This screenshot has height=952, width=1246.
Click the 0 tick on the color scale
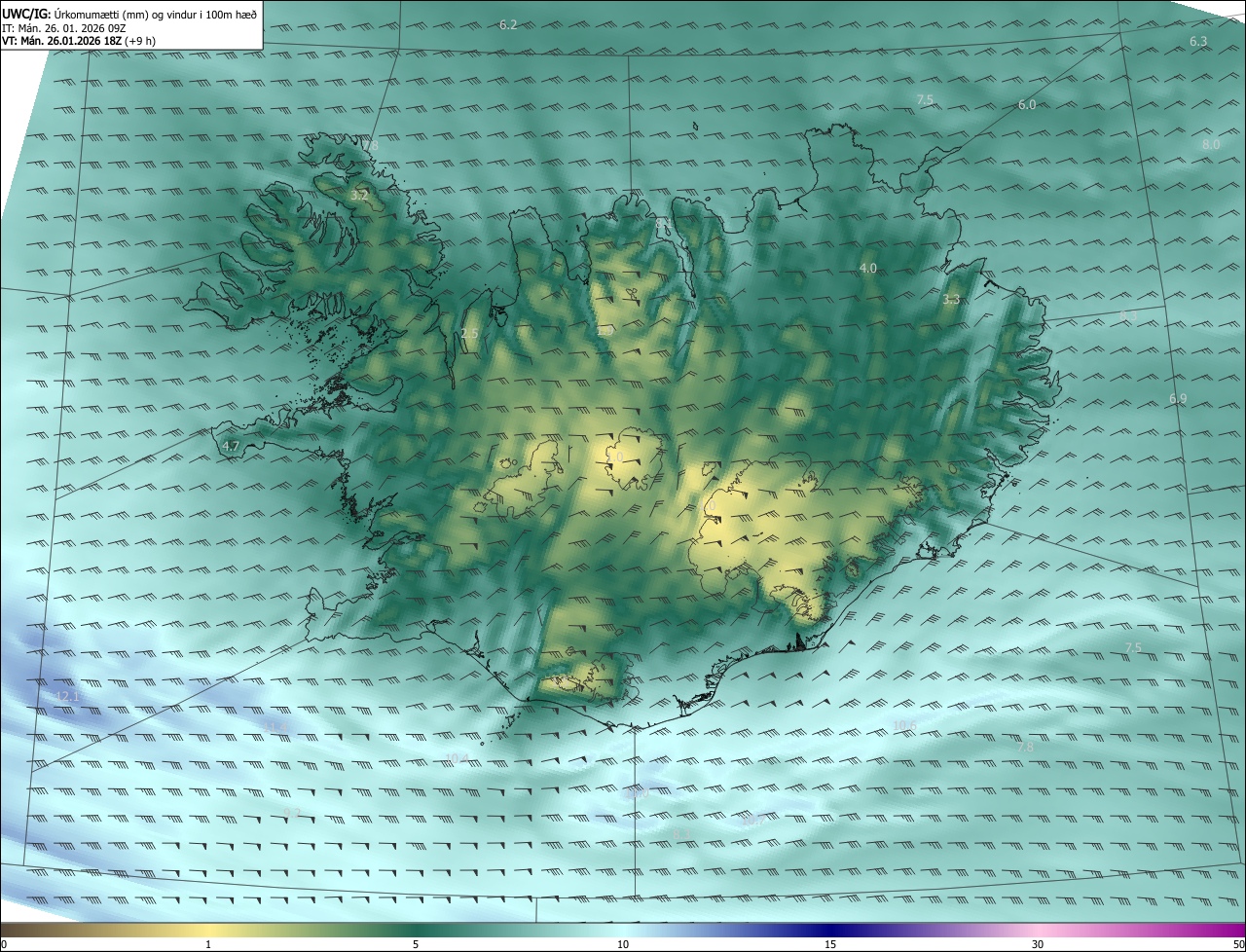pyautogui.click(x=4, y=944)
